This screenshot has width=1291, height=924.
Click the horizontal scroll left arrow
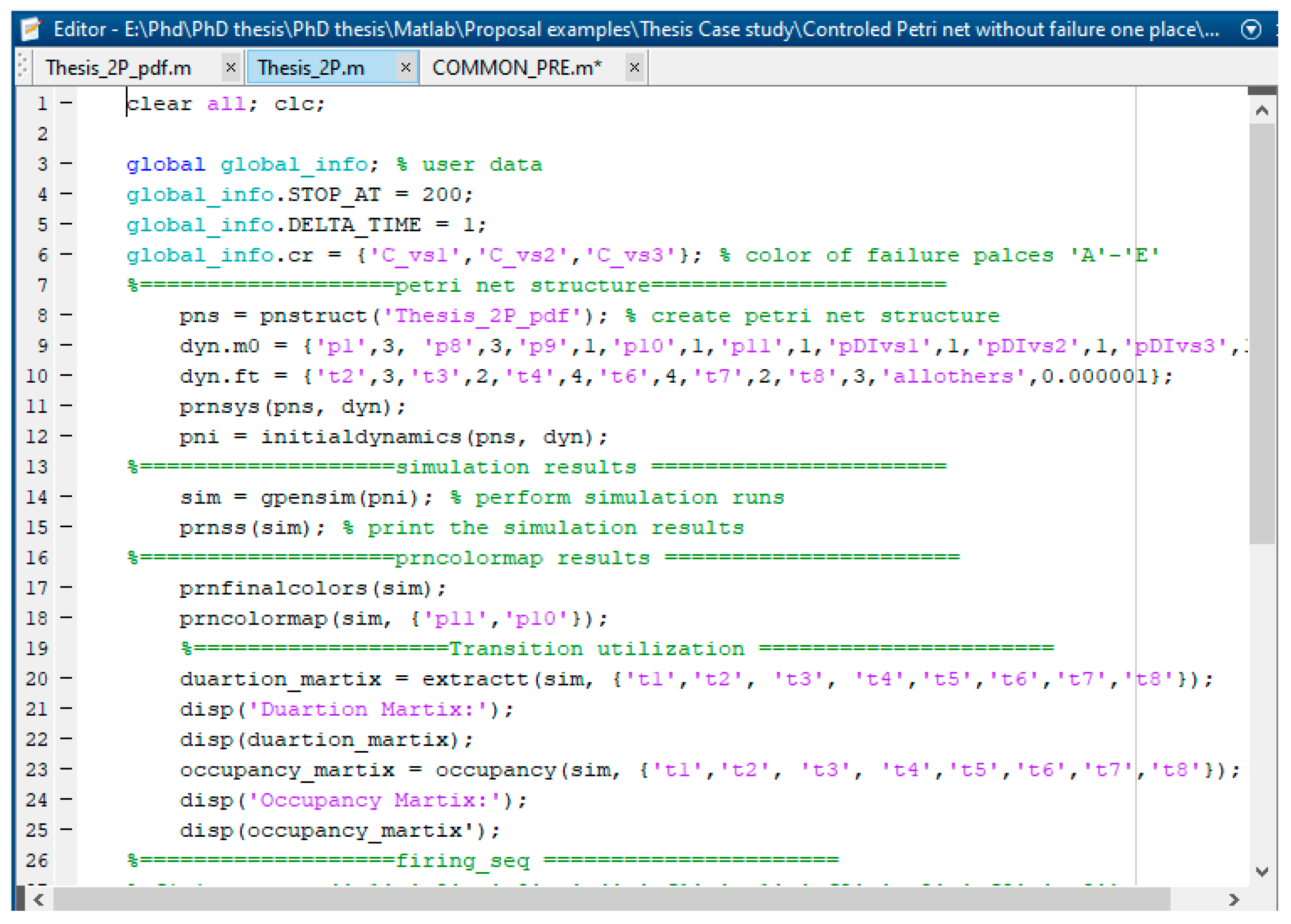pyautogui.click(x=39, y=899)
